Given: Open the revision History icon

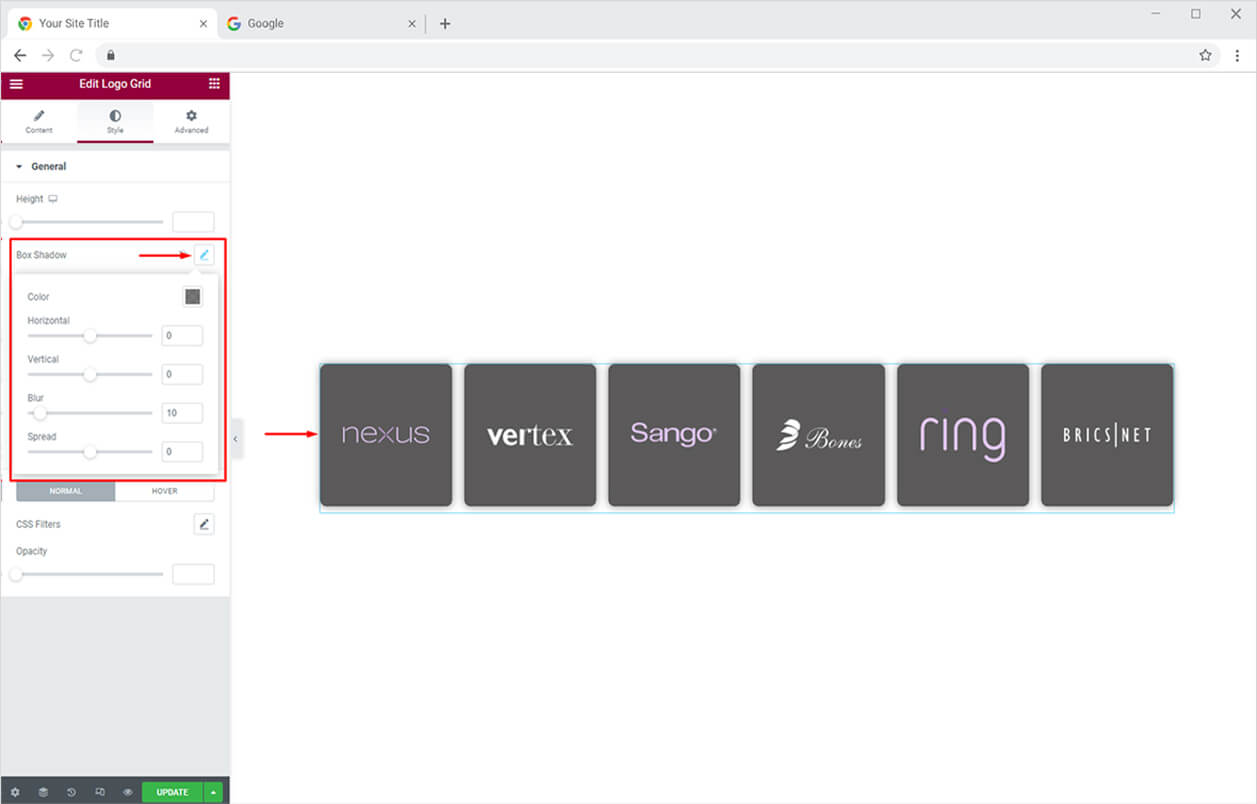Looking at the screenshot, I should click(71, 792).
